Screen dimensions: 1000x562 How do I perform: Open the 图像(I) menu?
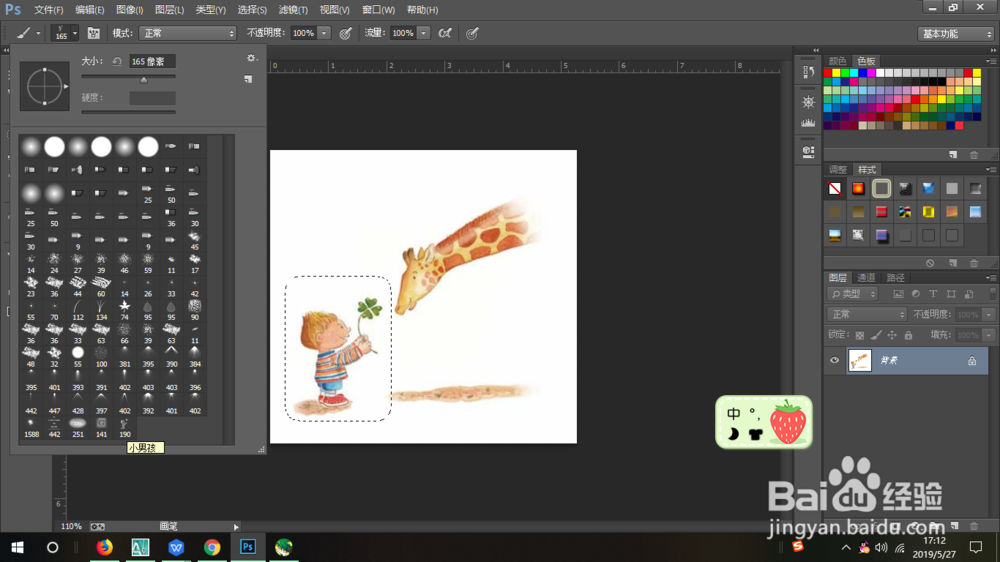tap(129, 10)
